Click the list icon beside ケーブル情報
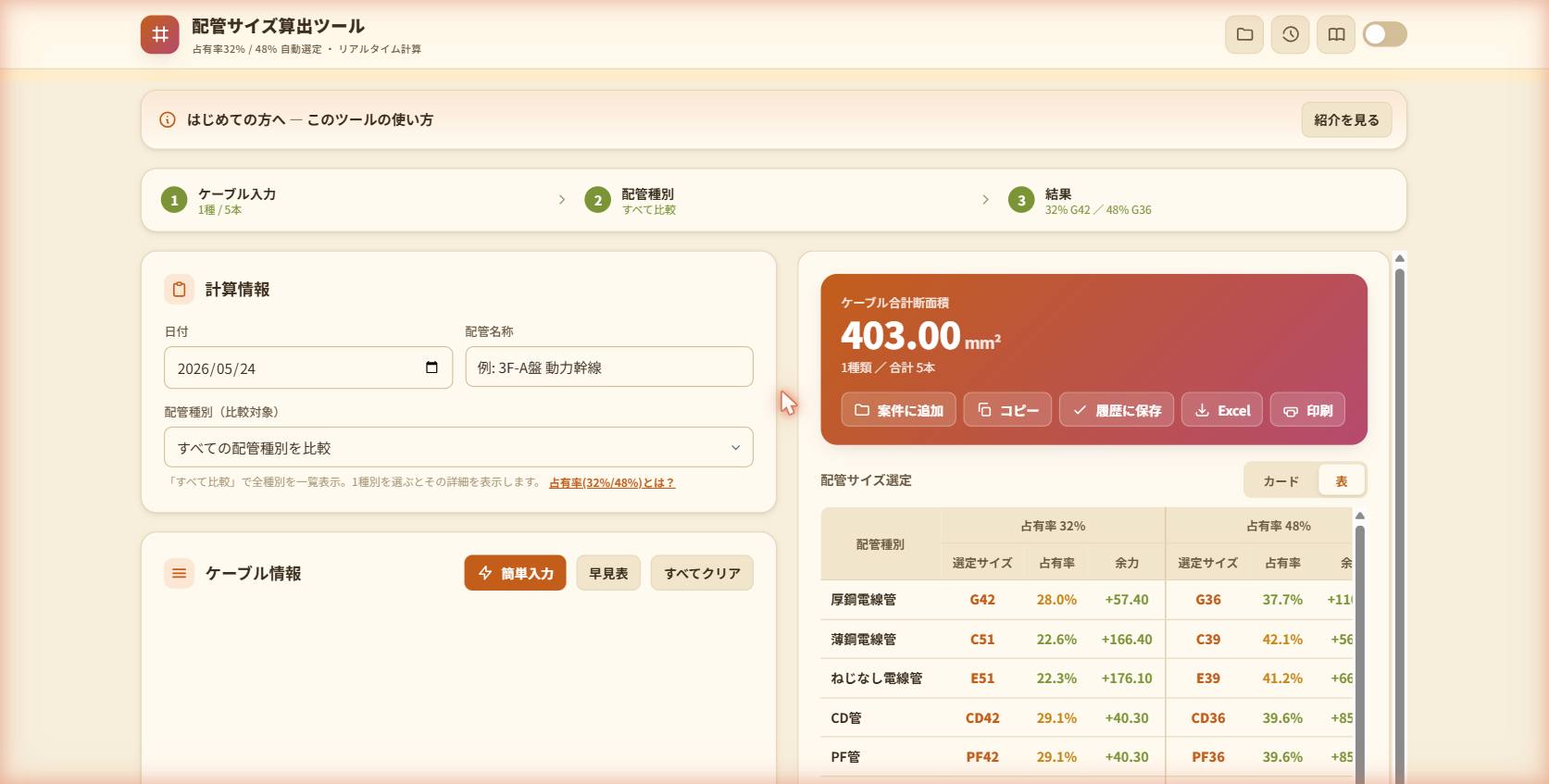The height and width of the screenshot is (784, 1549). [180, 573]
